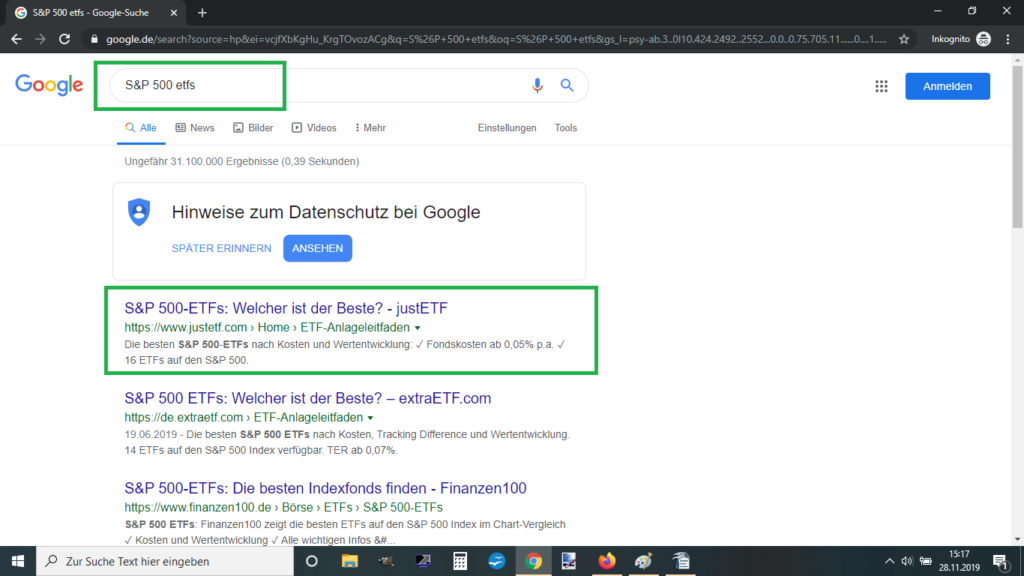
Task: Go back using the browser back arrow
Action: pyautogui.click(x=16, y=39)
